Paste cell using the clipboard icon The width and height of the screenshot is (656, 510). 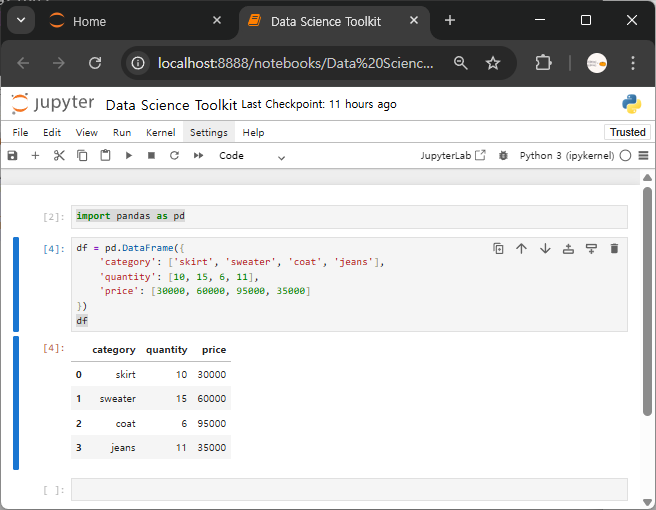(105, 156)
